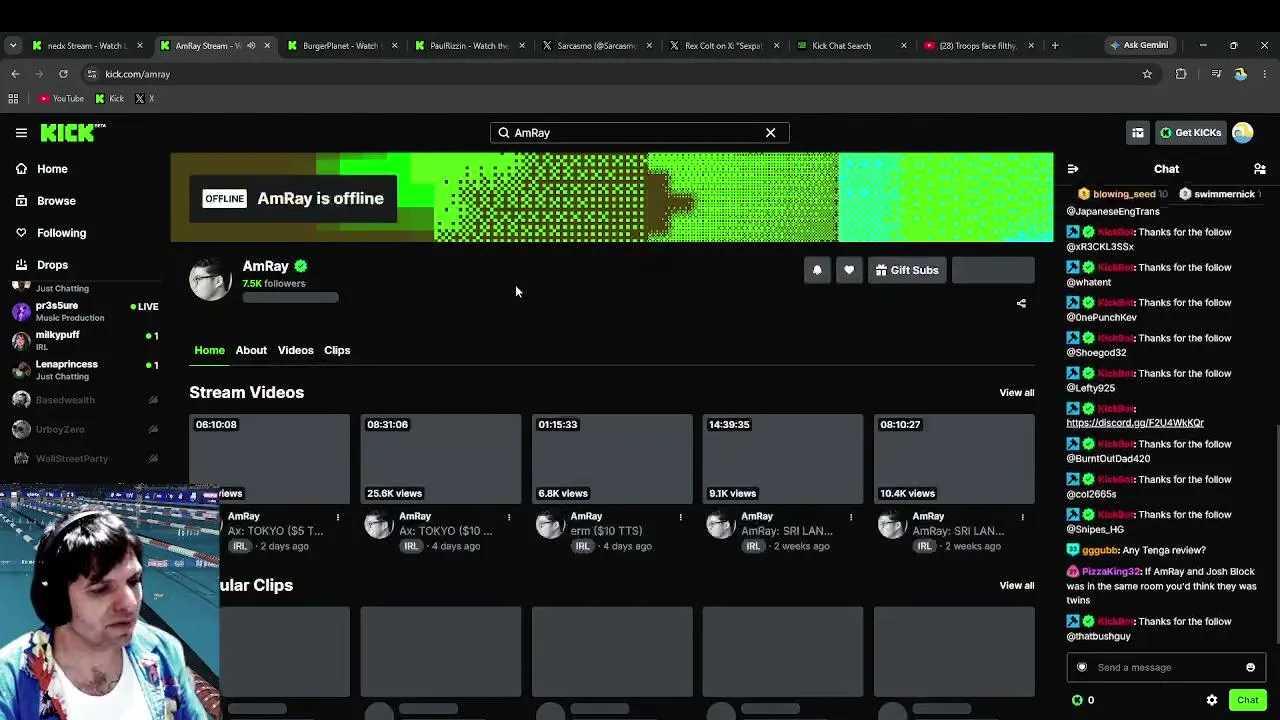The height and width of the screenshot is (720, 1280).
Task: Share the AmRay channel
Action: coord(1021,303)
